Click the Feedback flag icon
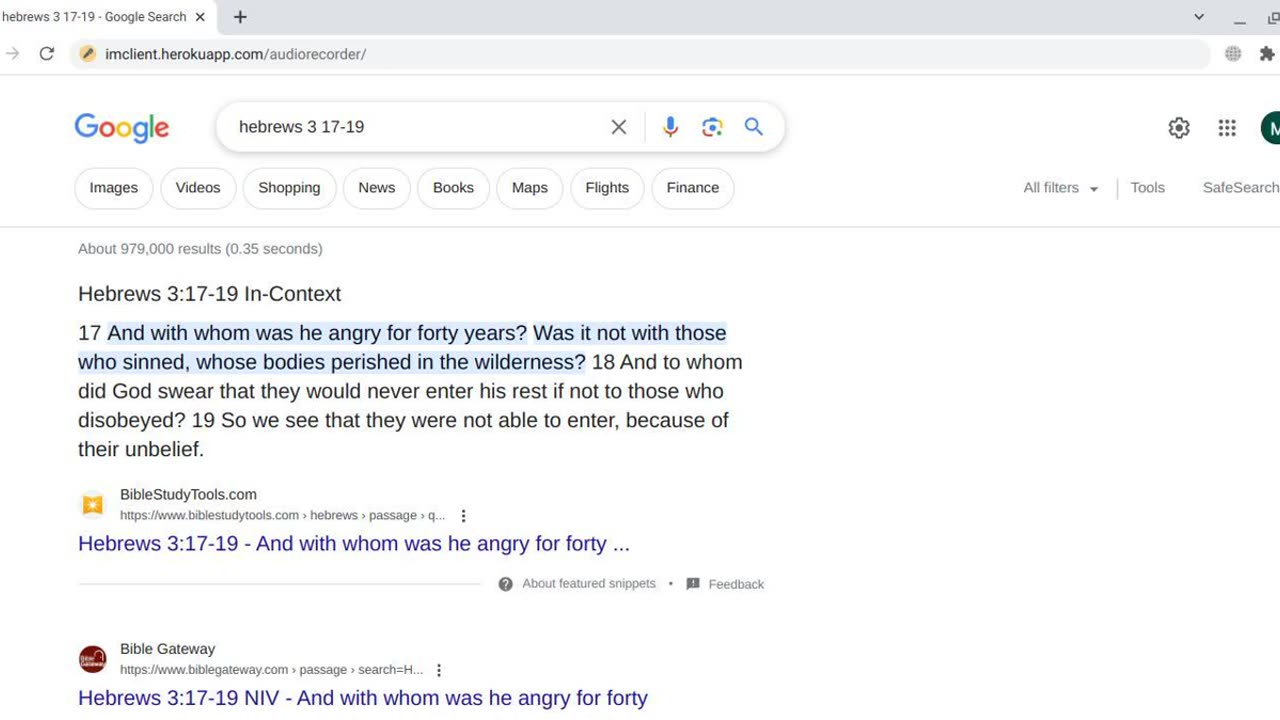1280x720 pixels. [693, 584]
